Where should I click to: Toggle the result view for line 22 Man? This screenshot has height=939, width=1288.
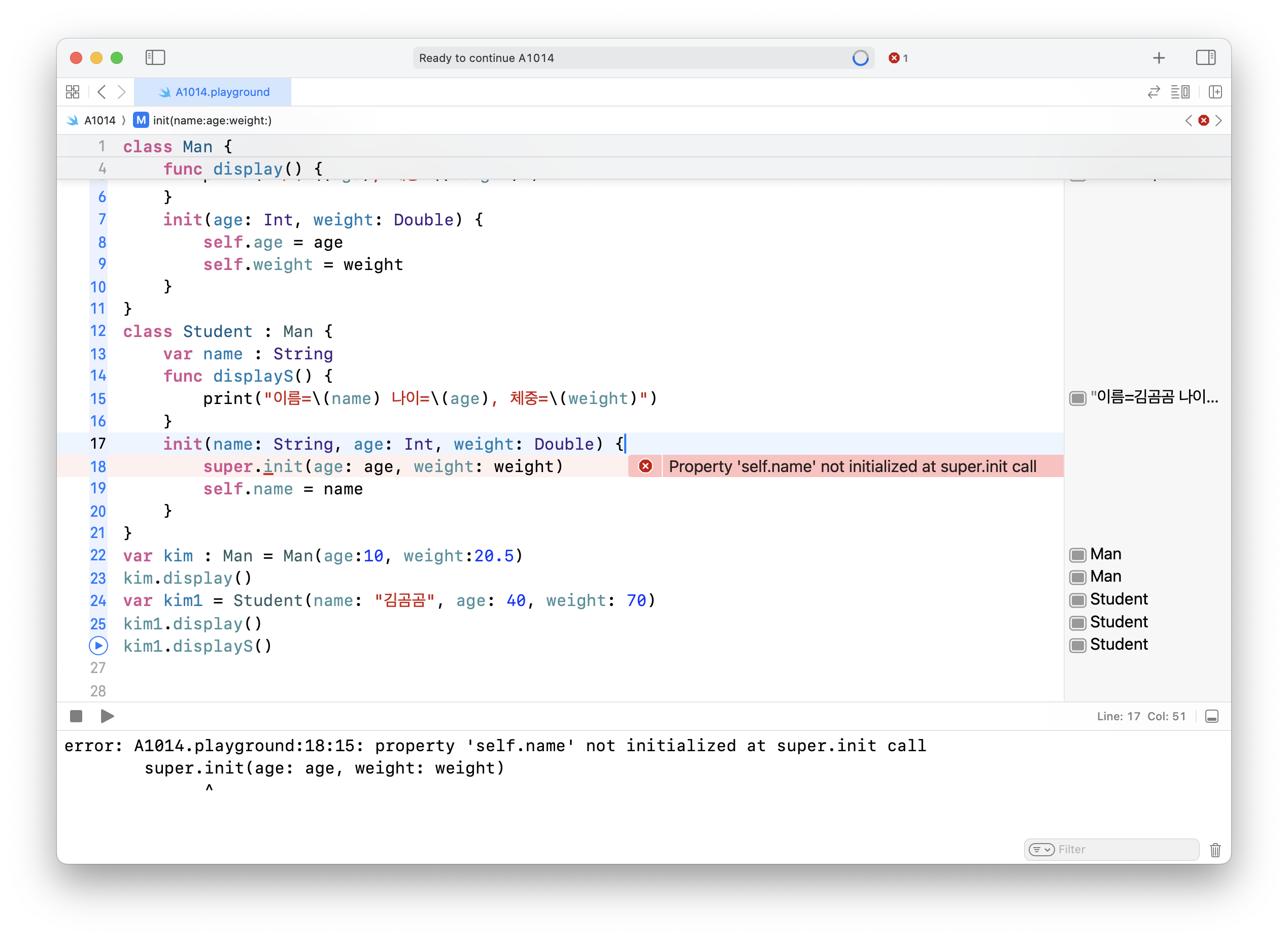click(1078, 555)
